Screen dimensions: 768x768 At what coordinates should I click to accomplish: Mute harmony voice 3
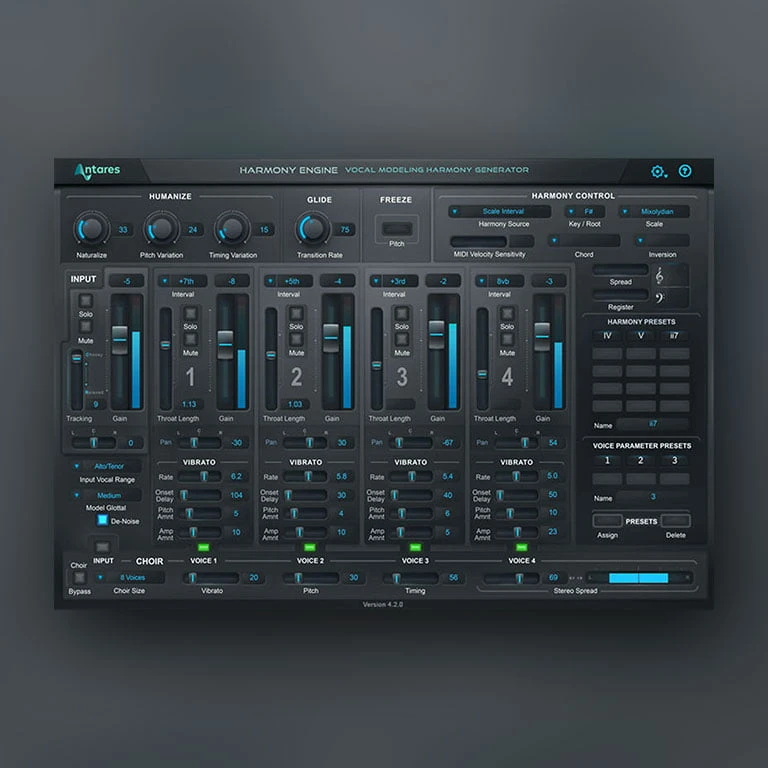[402, 339]
